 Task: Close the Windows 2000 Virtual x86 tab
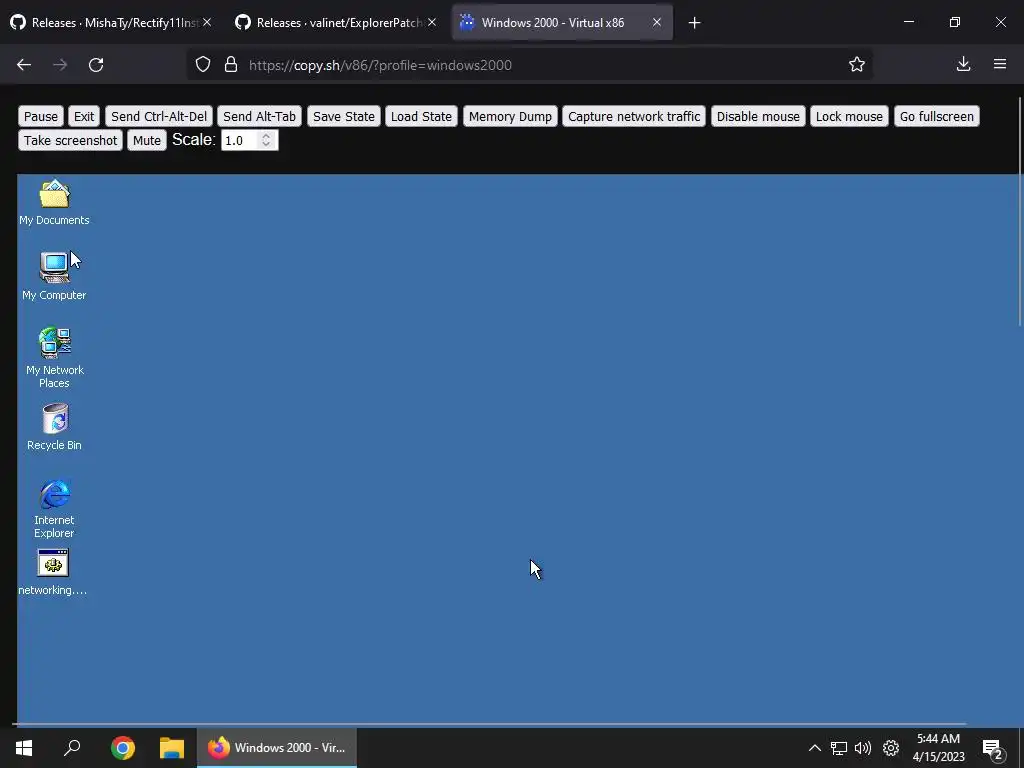pos(657,22)
